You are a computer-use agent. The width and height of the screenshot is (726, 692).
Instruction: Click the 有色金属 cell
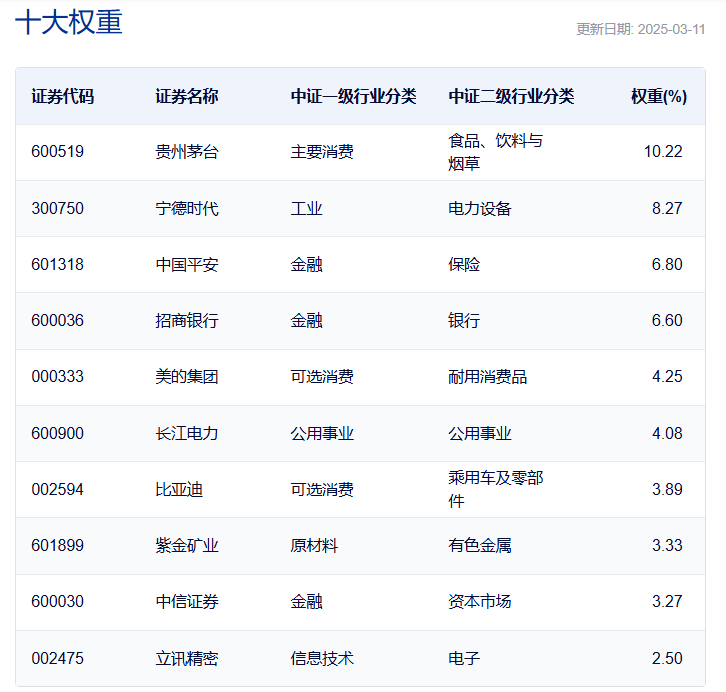480,545
